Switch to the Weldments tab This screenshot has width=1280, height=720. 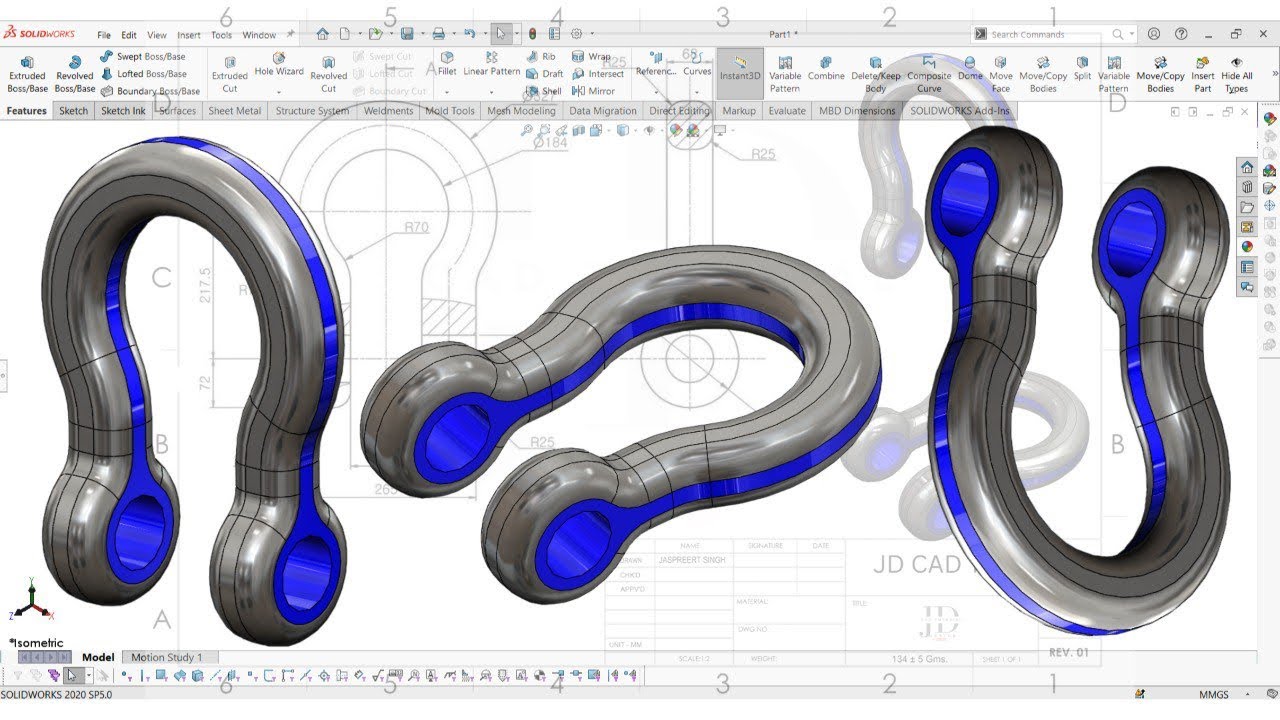(x=388, y=111)
